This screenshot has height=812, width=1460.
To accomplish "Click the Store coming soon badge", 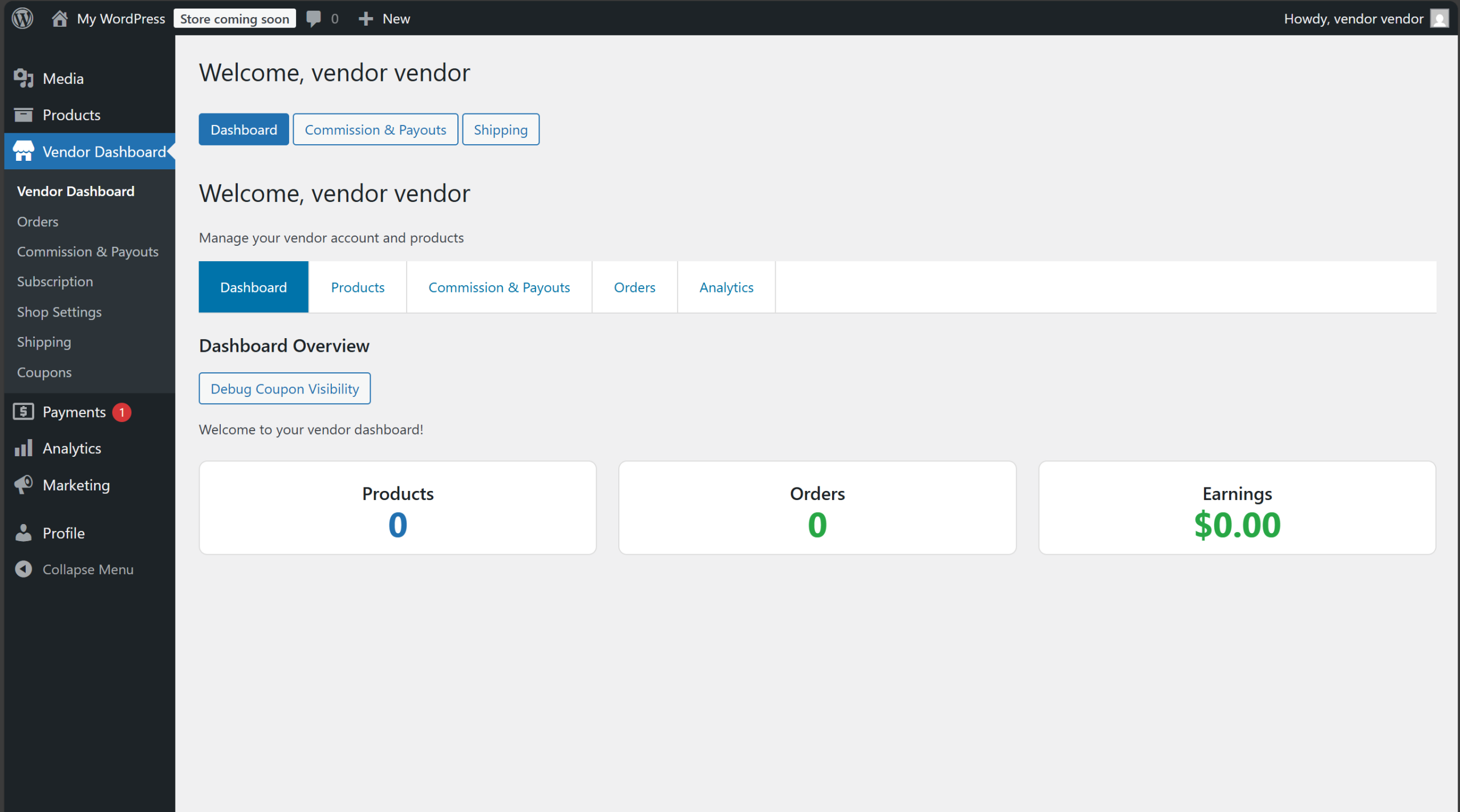I will (x=234, y=19).
